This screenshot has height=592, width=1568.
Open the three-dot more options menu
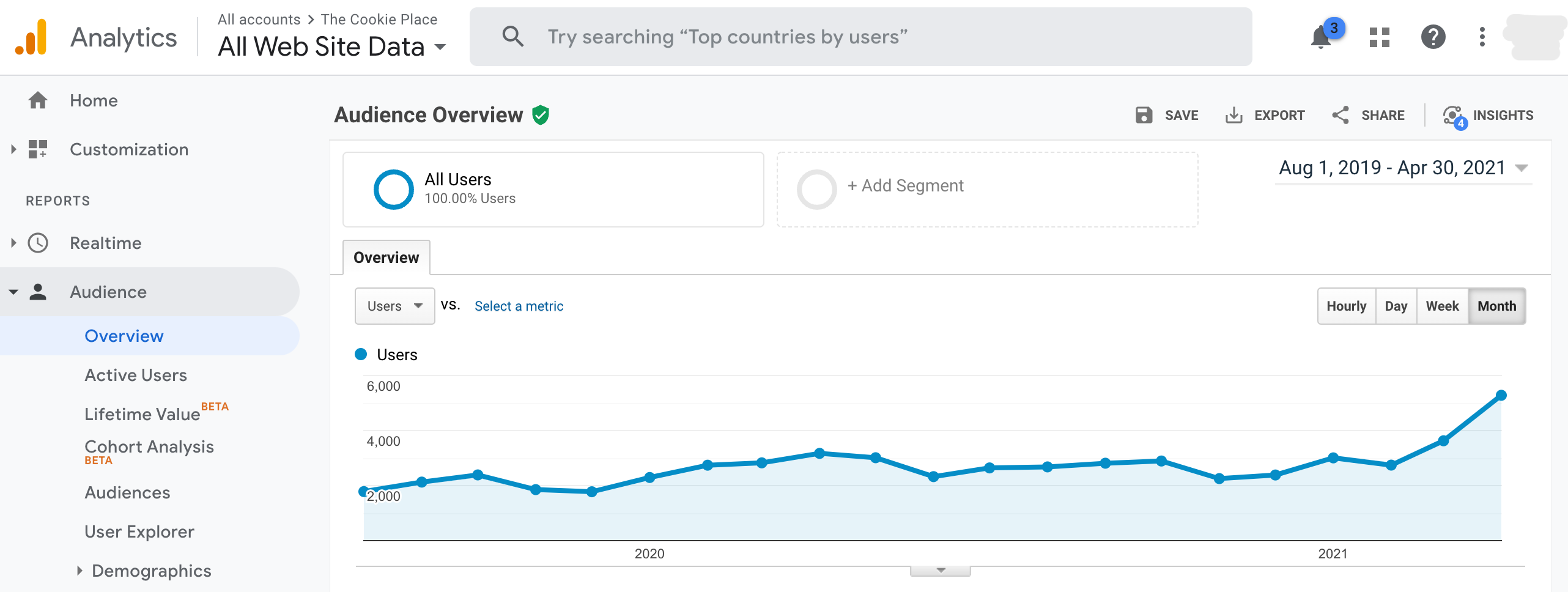click(x=1482, y=37)
